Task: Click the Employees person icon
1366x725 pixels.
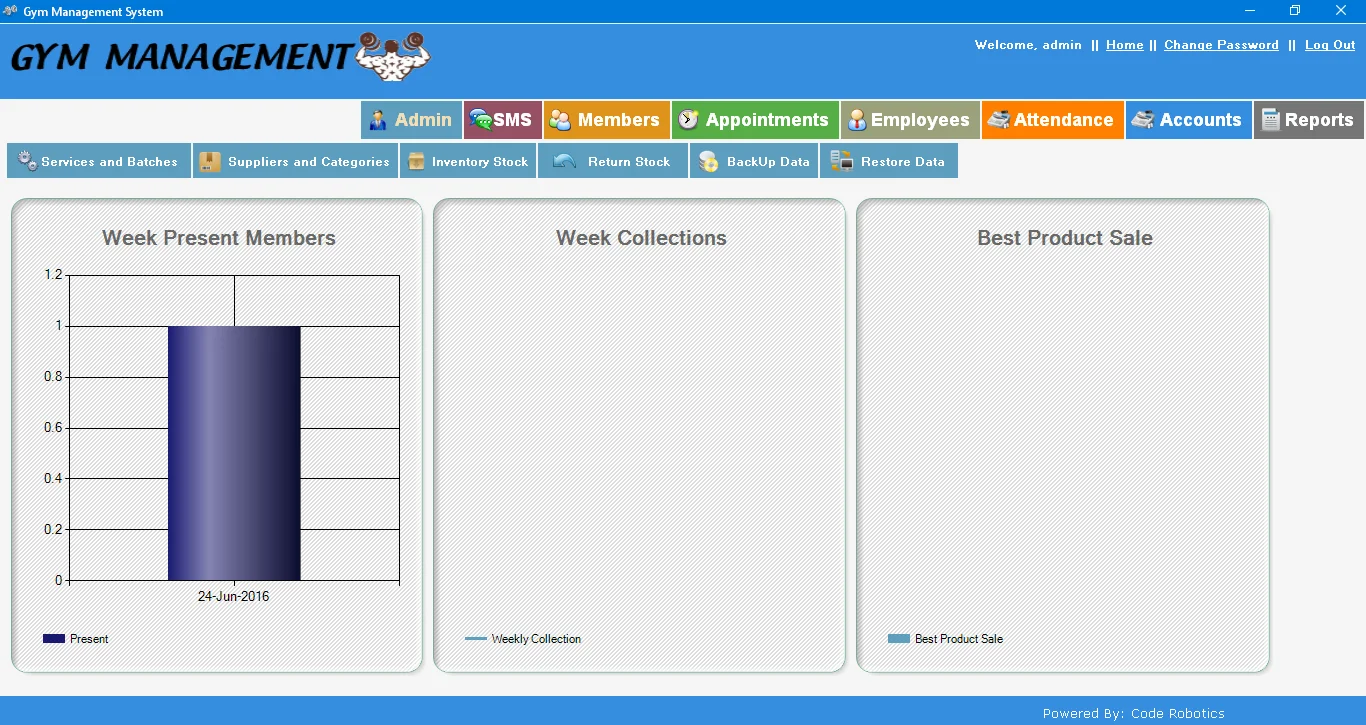Action: point(857,120)
